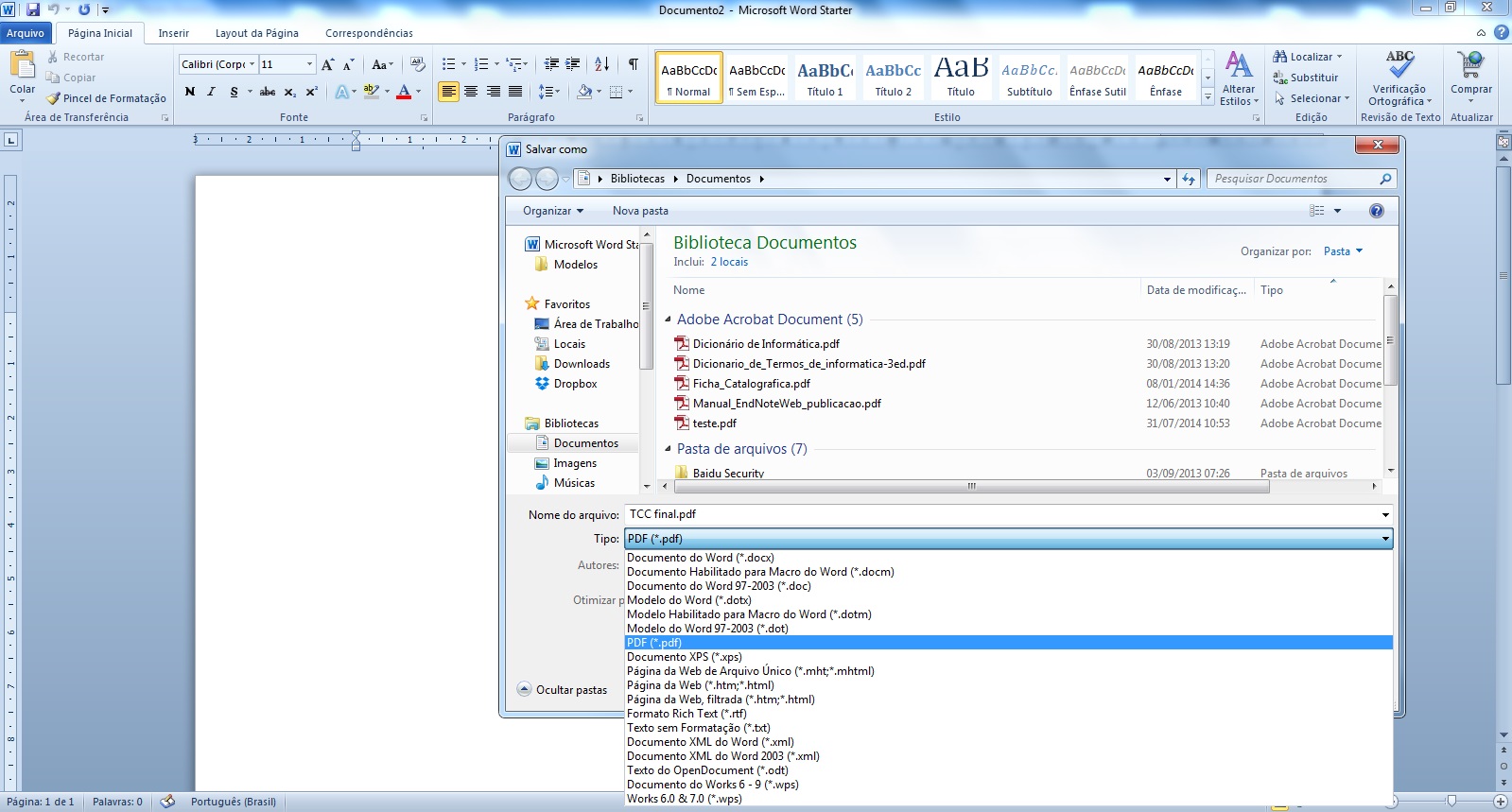
Task: Align text to the right
Action: point(494,92)
